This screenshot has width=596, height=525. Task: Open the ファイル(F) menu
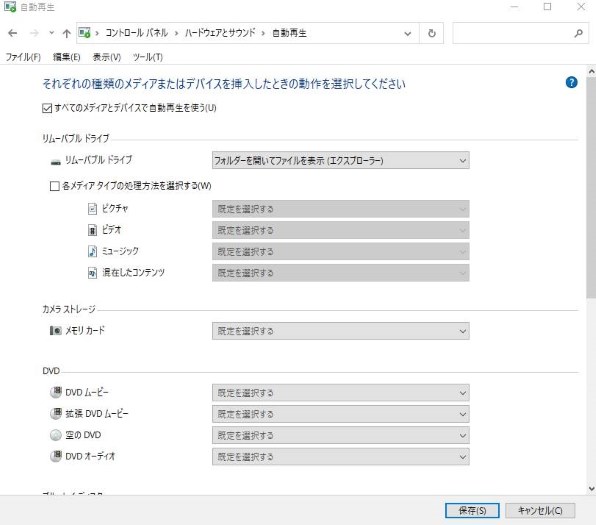pos(23,57)
